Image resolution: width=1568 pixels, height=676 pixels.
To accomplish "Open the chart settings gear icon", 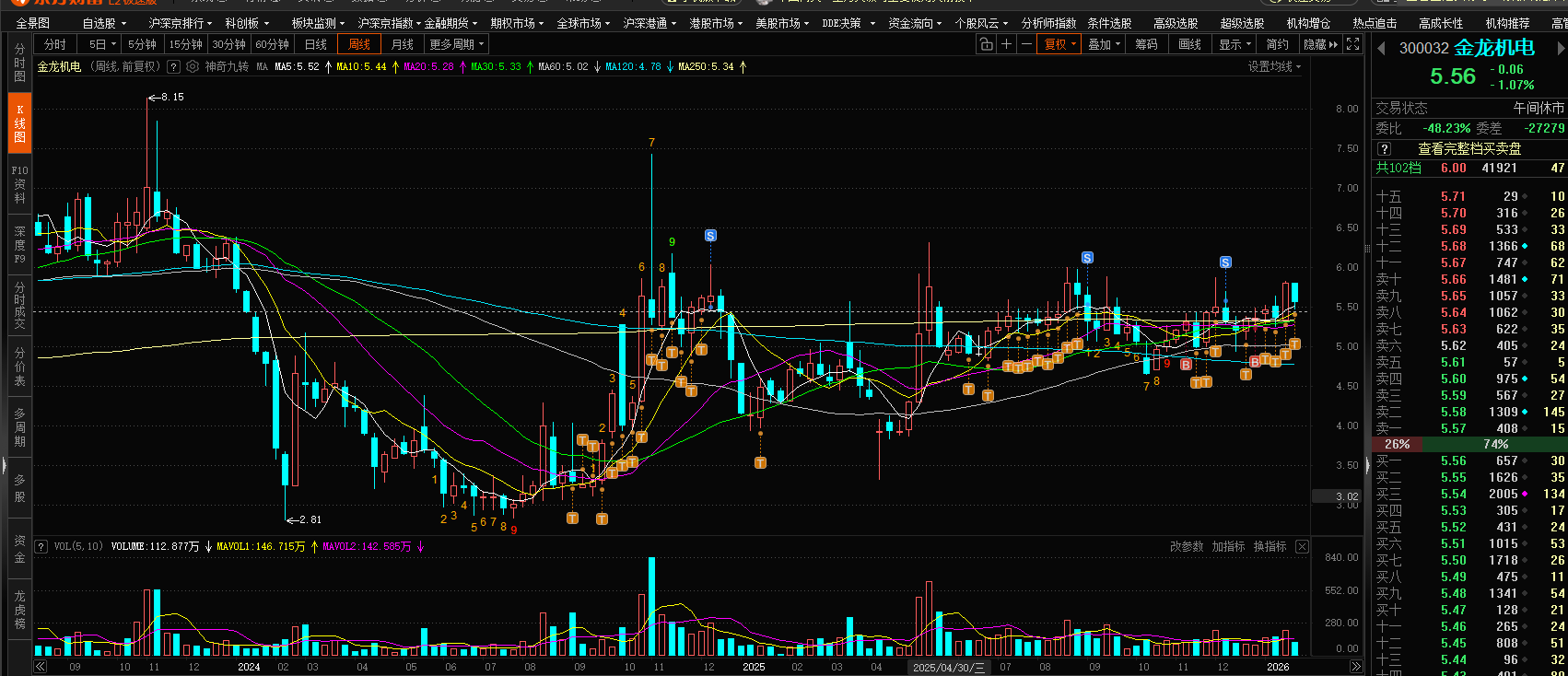I will point(193,66).
